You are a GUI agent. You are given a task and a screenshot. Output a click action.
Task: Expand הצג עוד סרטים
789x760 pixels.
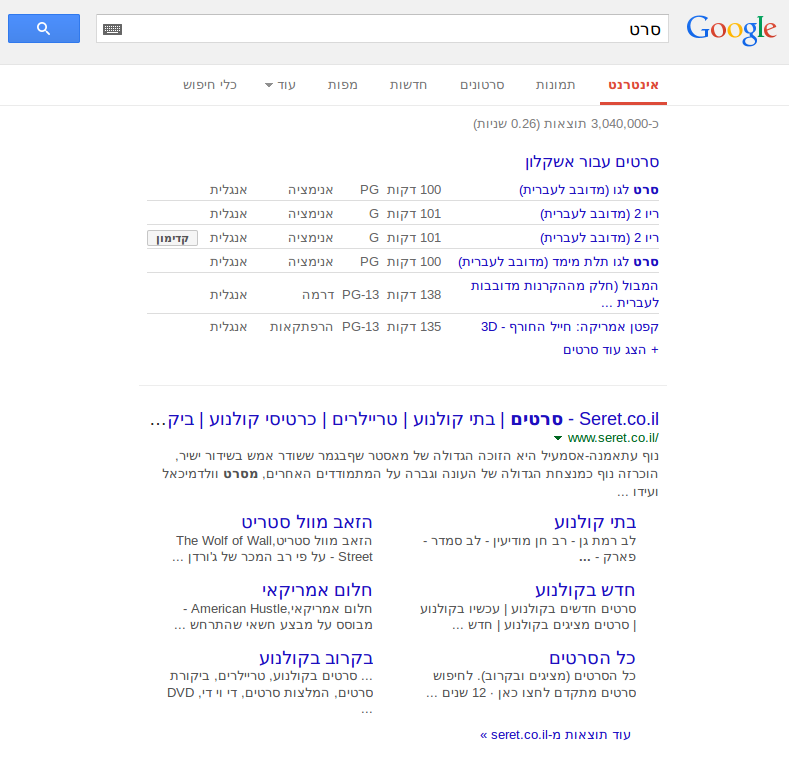coord(610,350)
